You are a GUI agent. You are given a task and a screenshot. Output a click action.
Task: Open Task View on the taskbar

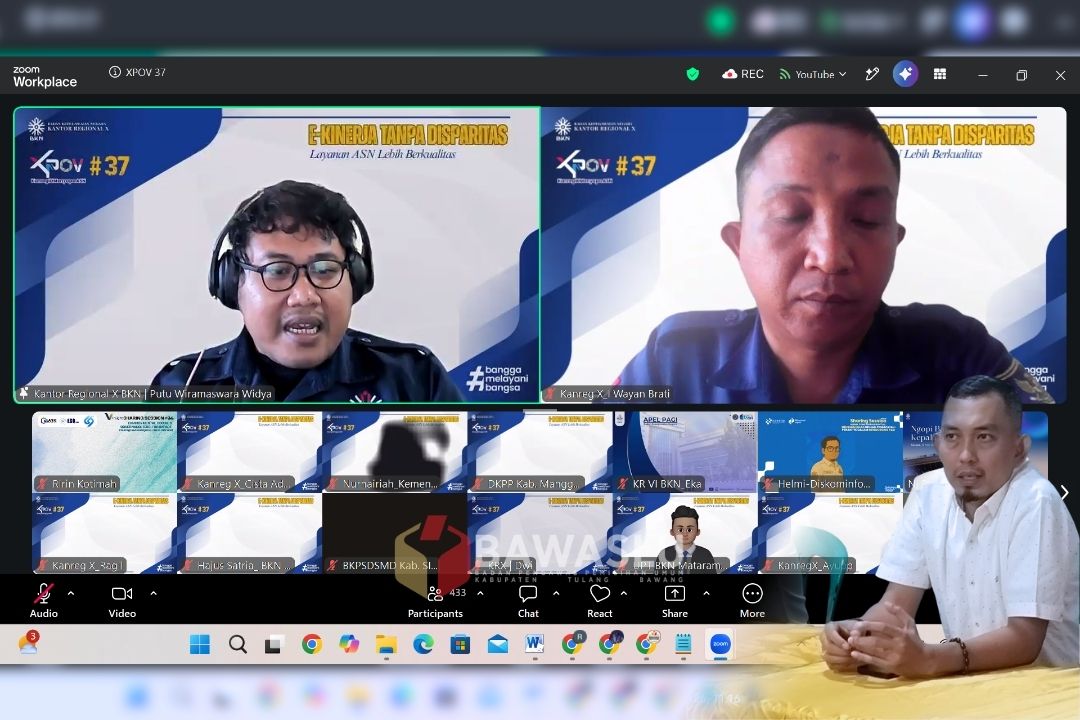[274, 644]
